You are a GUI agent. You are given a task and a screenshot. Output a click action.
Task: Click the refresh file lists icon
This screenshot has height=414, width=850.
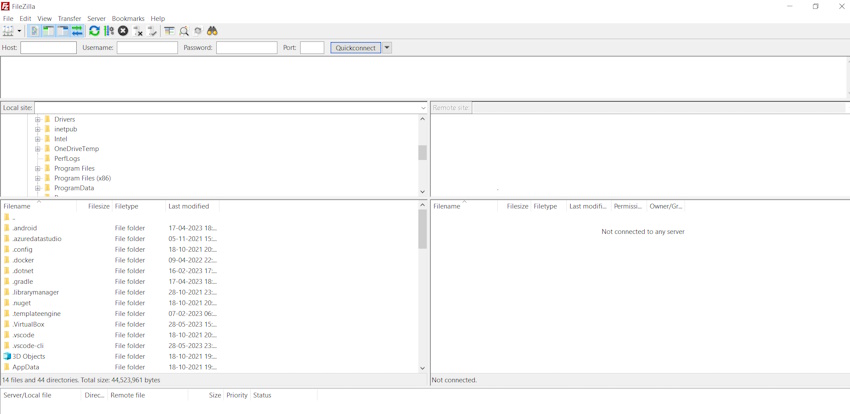tap(94, 31)
